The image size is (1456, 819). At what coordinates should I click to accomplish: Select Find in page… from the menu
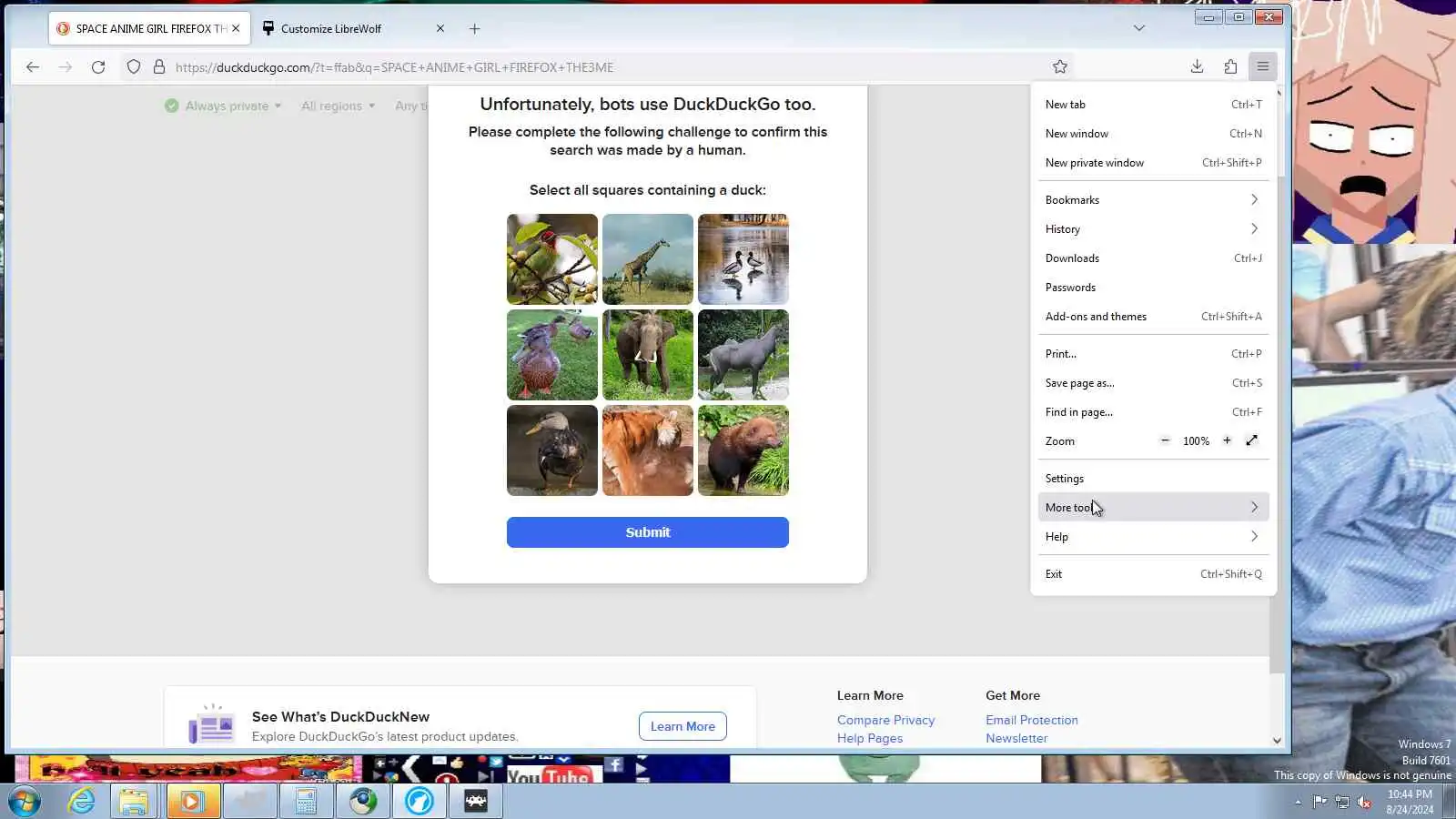pyautogui.click(x=1154, y=412)
